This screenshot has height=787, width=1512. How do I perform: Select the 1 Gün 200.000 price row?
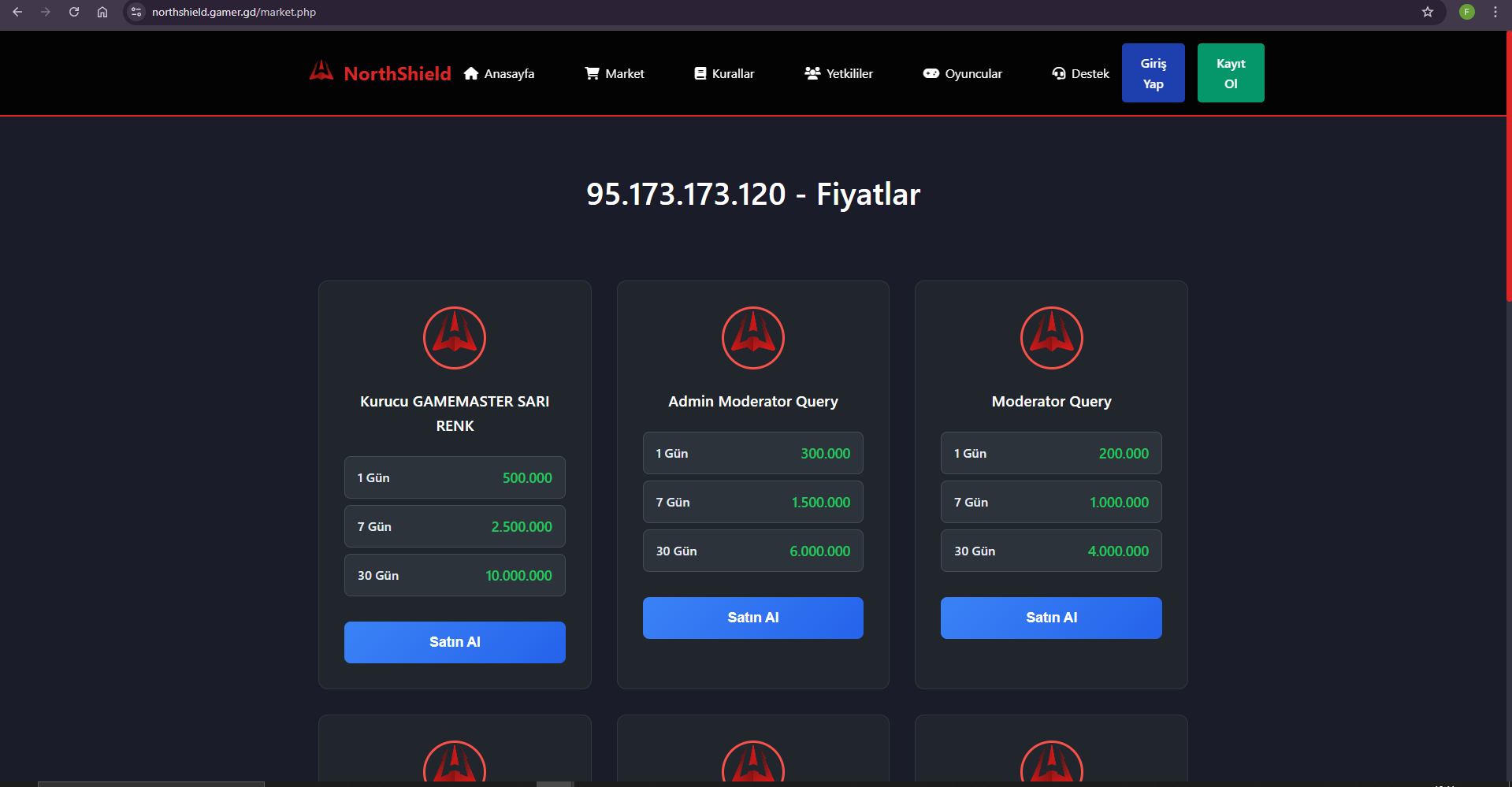pos(1051,453)
